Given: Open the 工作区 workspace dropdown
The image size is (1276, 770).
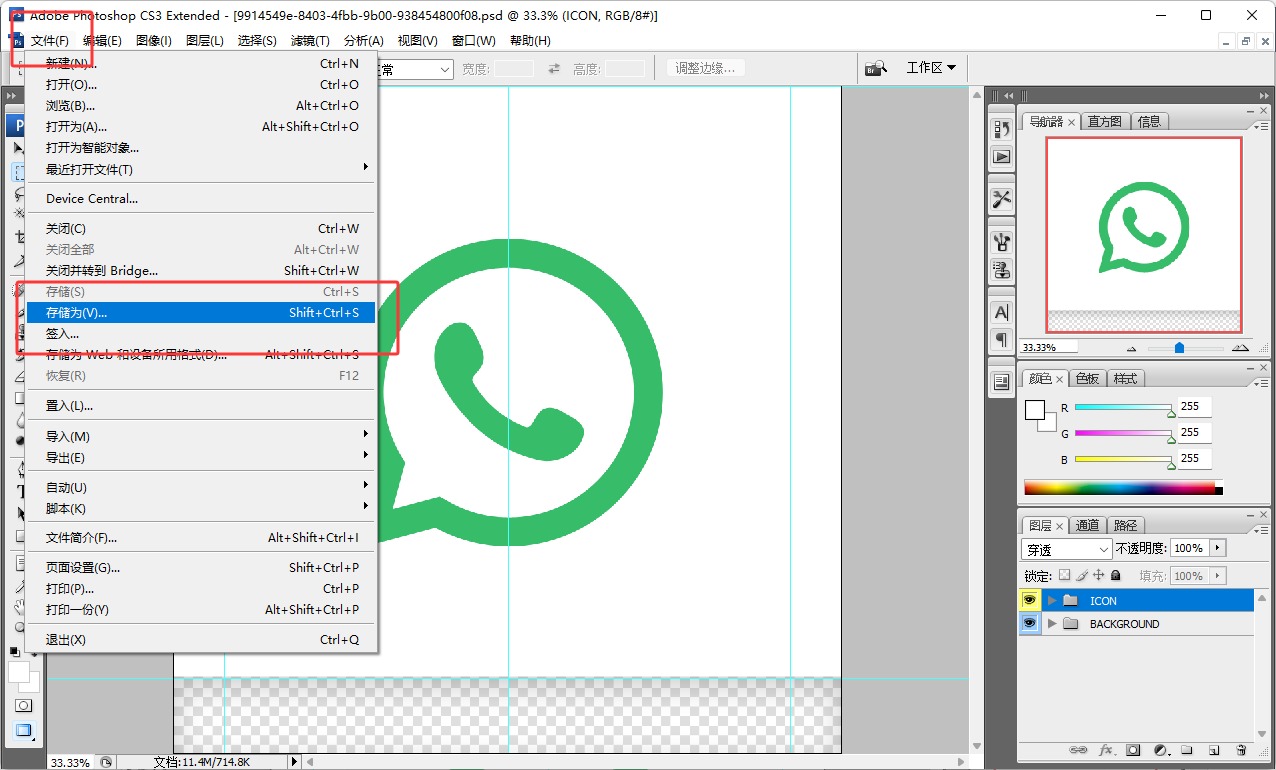Looking at the screenshot, I should (930, 68).
